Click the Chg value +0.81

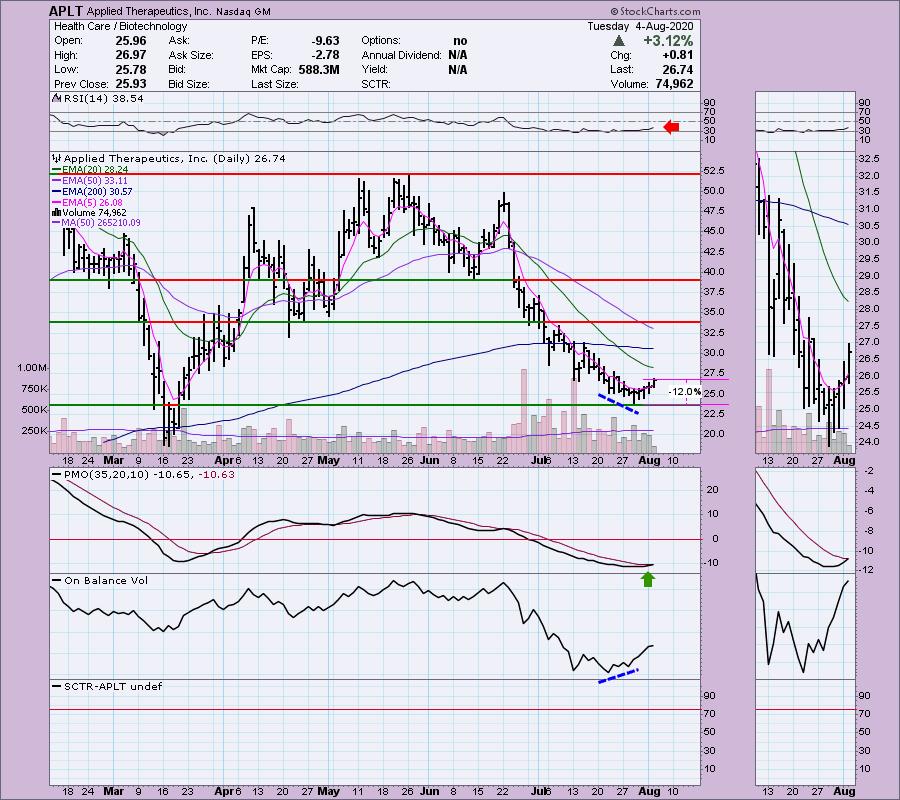click(x=678, y=55)
